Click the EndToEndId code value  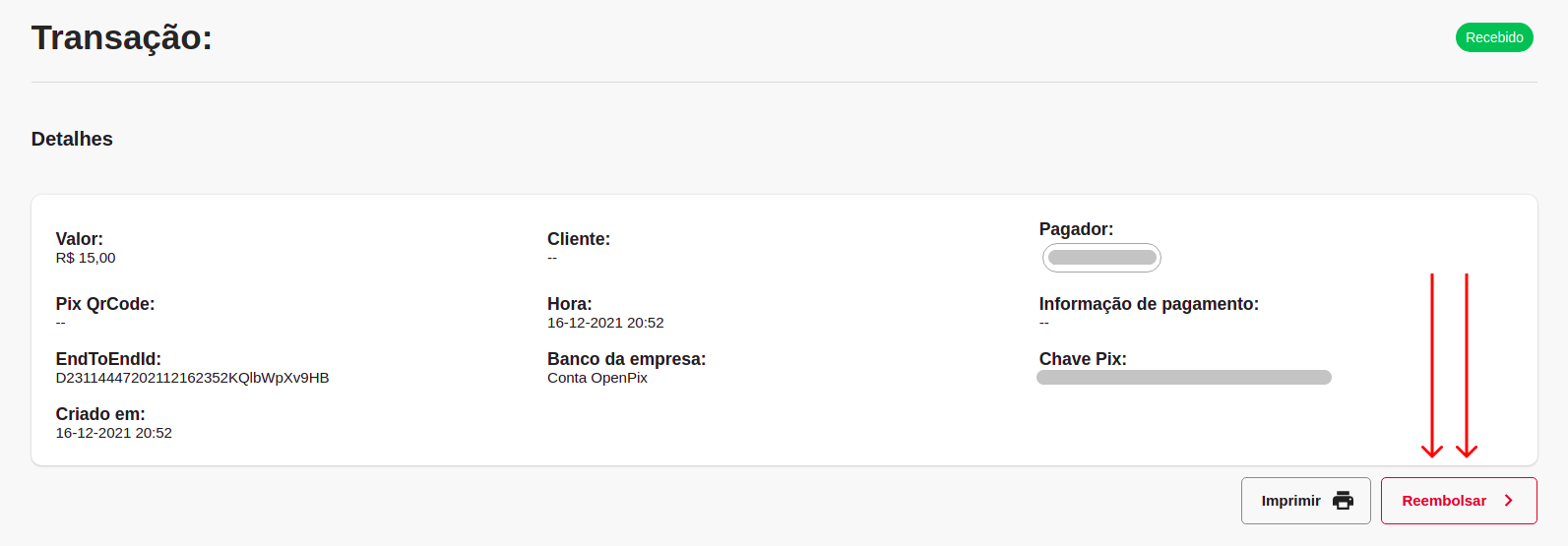click(192, 378)
